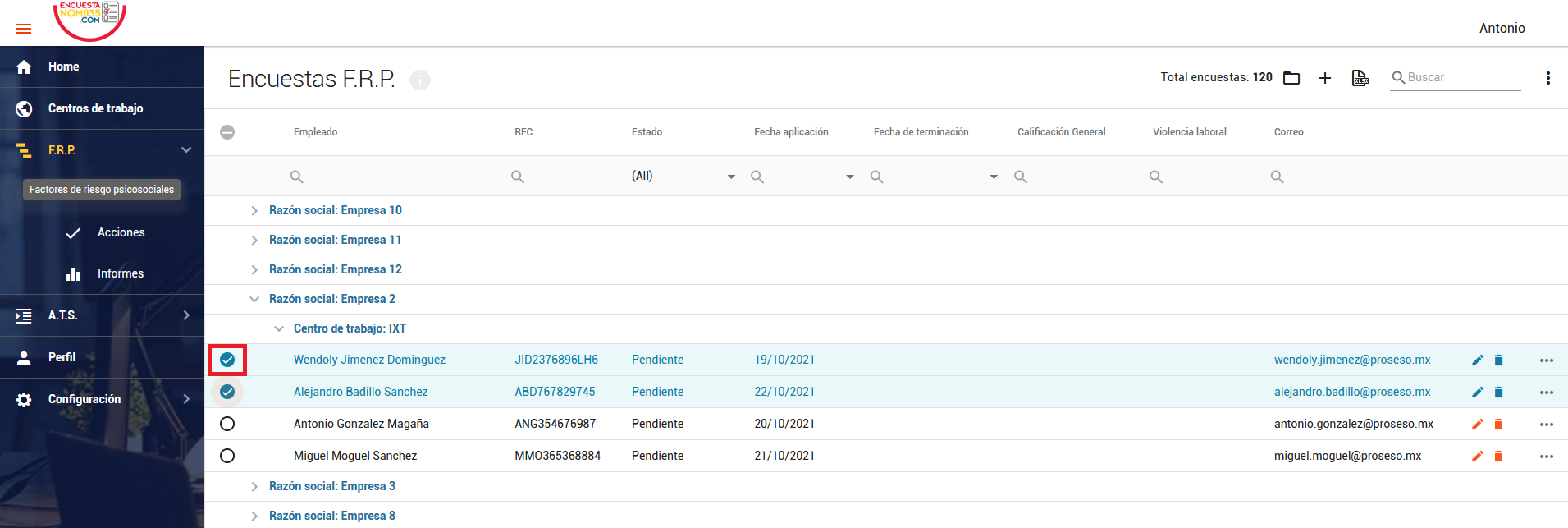1568x528 pixels.
Task: Export list with the spreadsheet icon
Action: [1360, 78]
